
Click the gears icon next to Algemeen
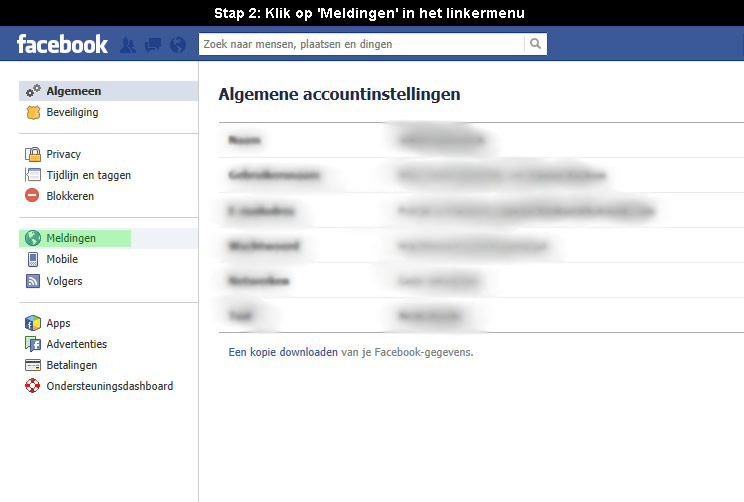coord(33,91)
